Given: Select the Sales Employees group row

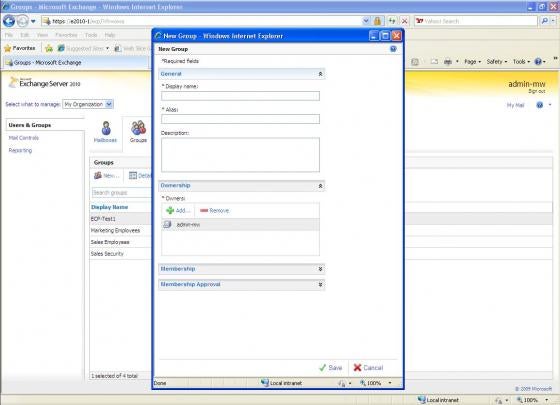Looking at the screenshot, I should (121, 242).
